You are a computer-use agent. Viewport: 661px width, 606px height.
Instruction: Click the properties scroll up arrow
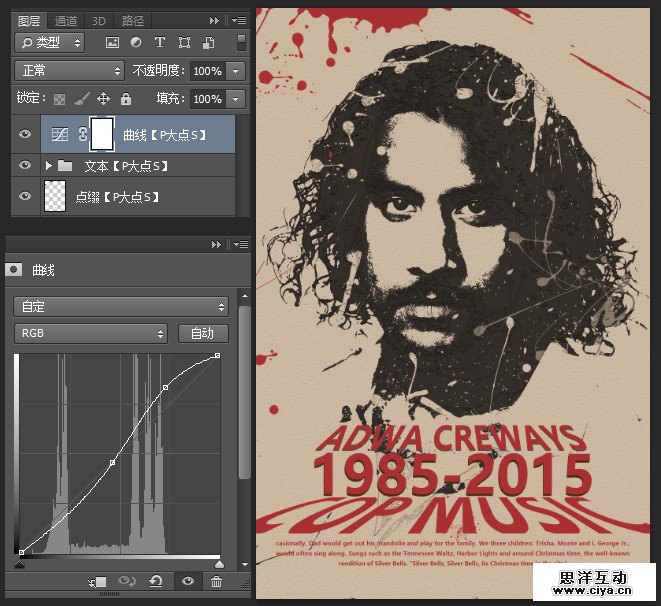pyautogui.click(x=245, y=296)
